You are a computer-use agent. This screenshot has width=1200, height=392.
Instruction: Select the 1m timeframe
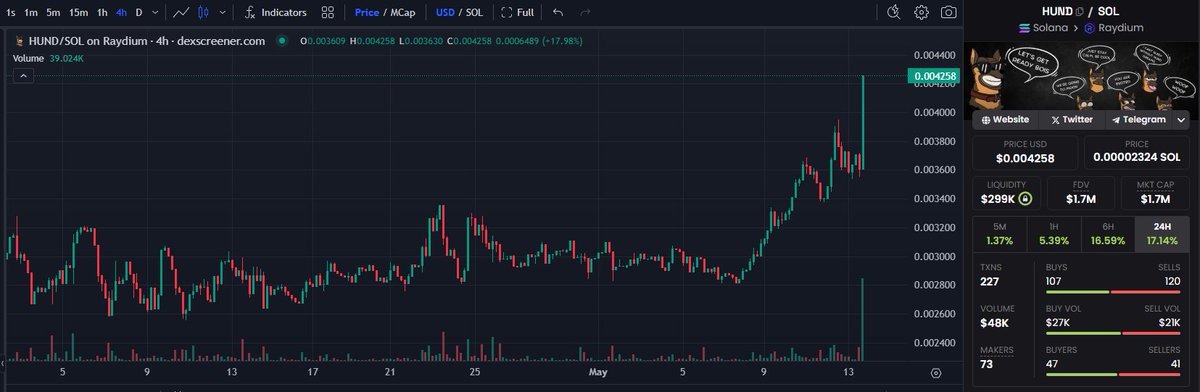click(x=31, y=13)
